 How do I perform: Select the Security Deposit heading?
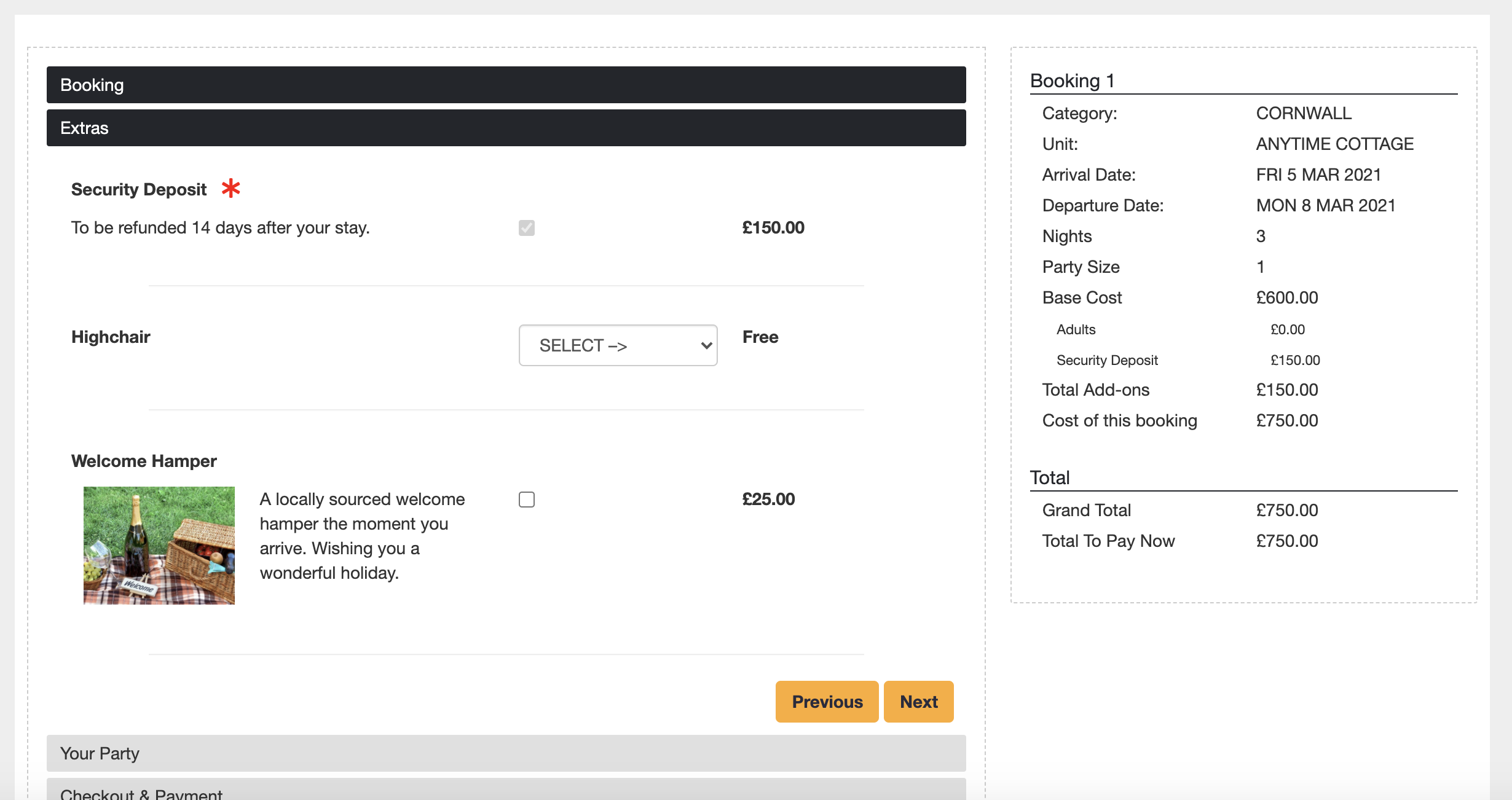point(139,189)
